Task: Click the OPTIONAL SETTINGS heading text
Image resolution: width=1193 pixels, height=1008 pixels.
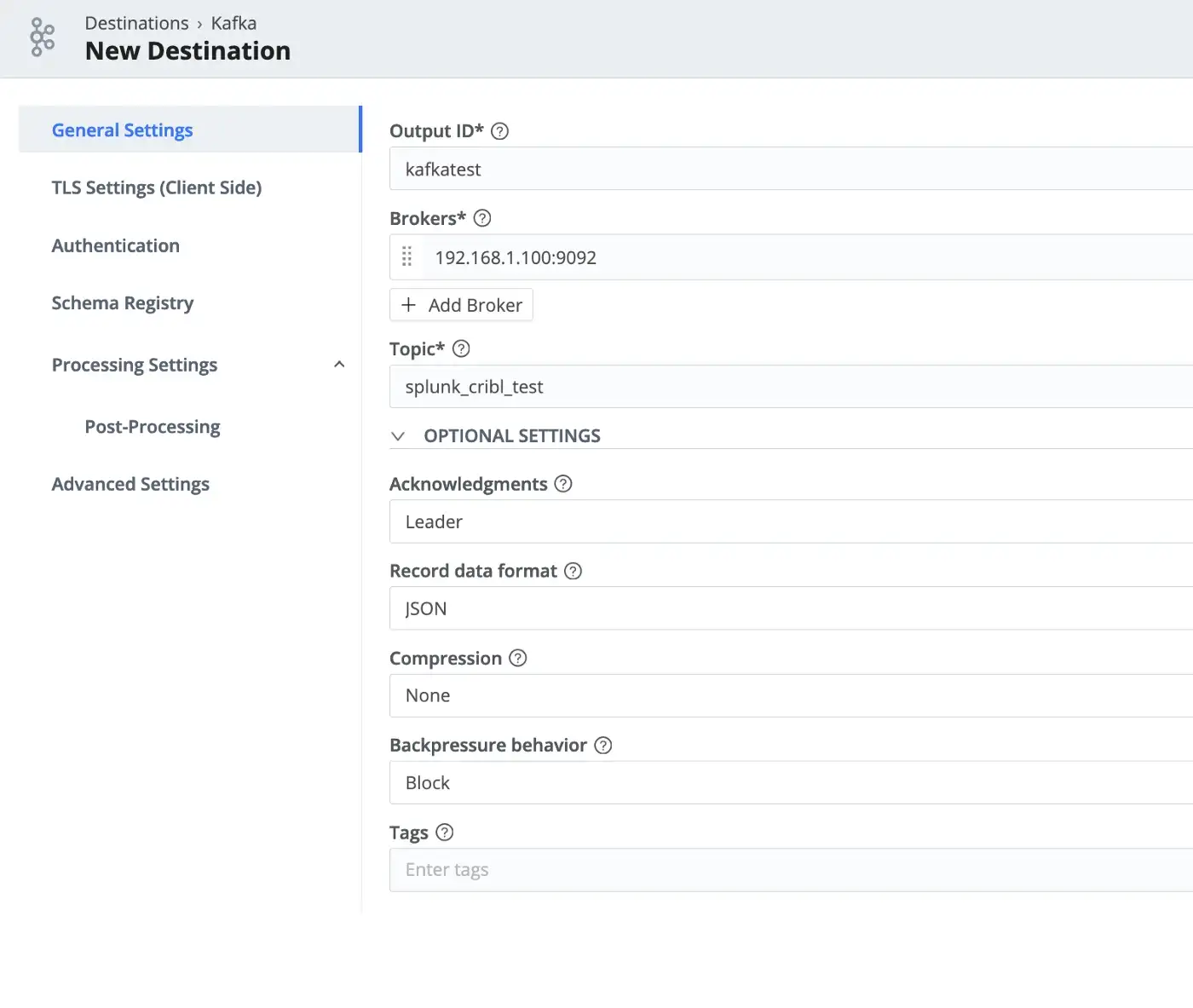Action: (512, 436)
